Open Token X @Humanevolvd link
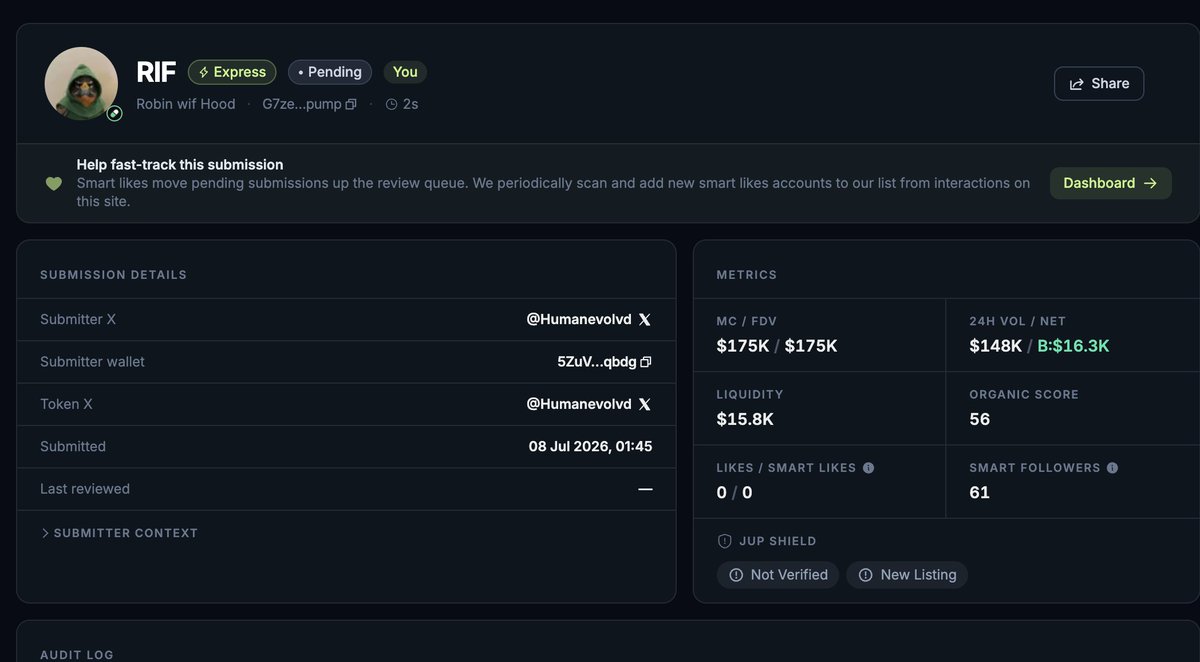The image size is (1200, 662). pos(579,405)
